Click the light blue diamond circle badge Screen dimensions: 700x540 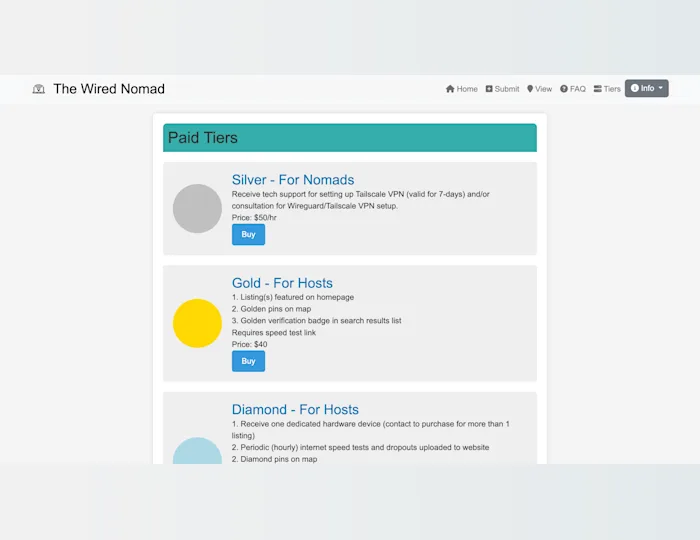[x=197, y=451]
